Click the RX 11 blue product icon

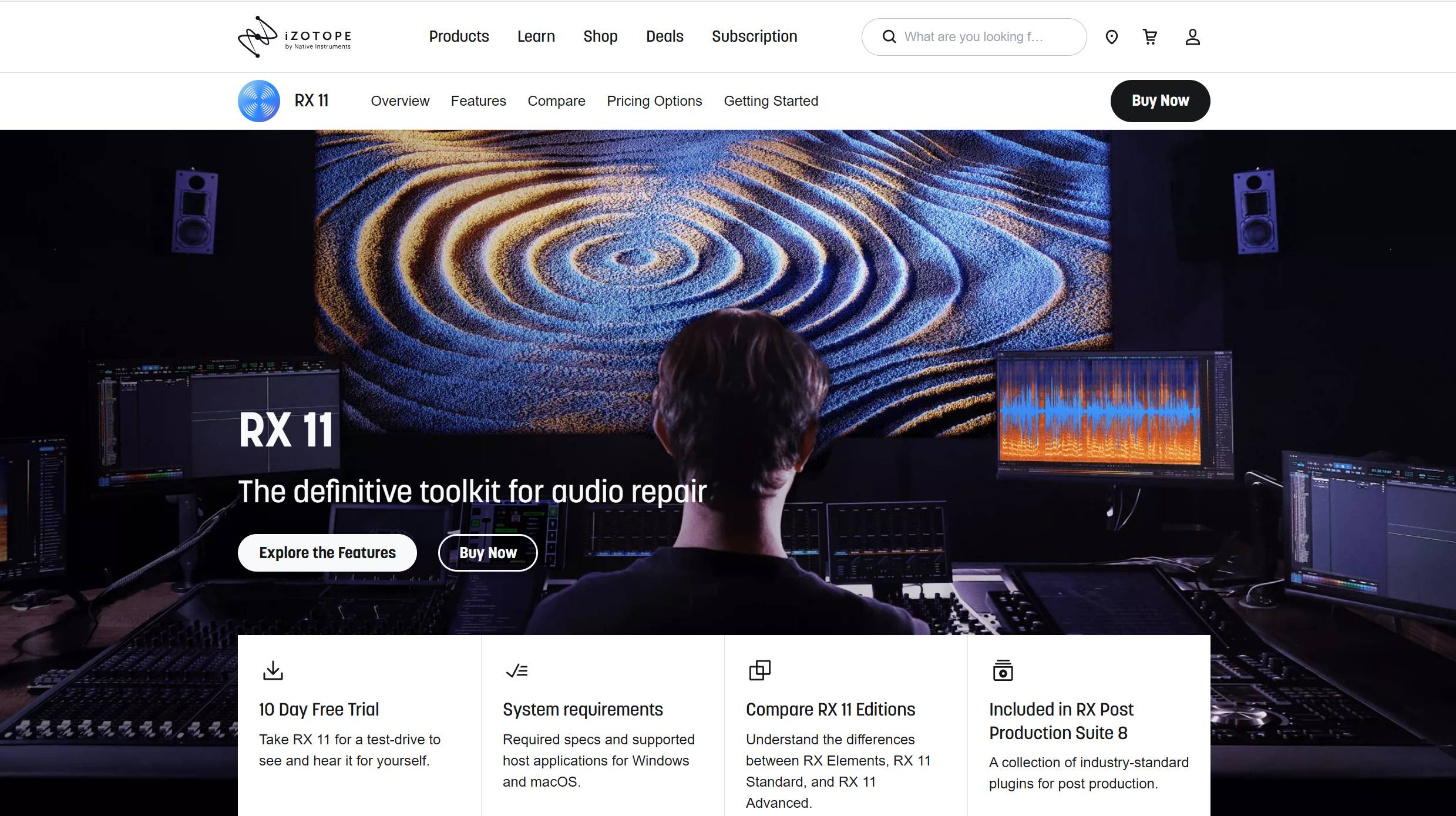point(259,101)
